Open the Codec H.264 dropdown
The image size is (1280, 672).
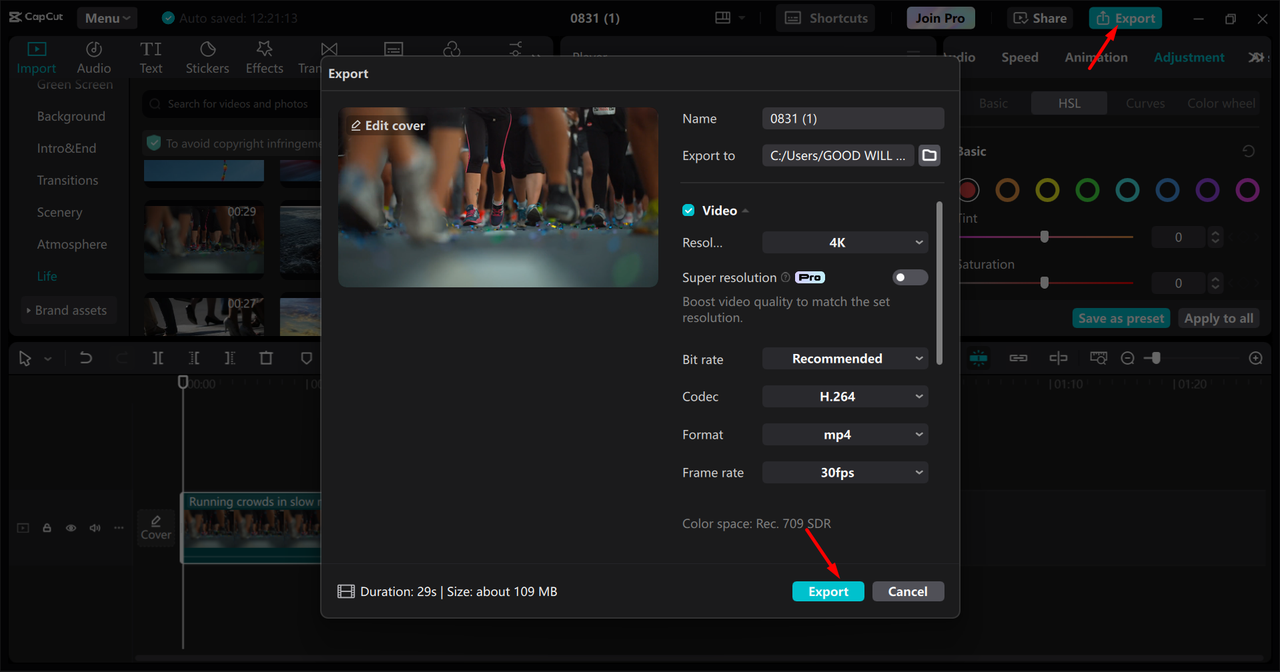(845, 396)
